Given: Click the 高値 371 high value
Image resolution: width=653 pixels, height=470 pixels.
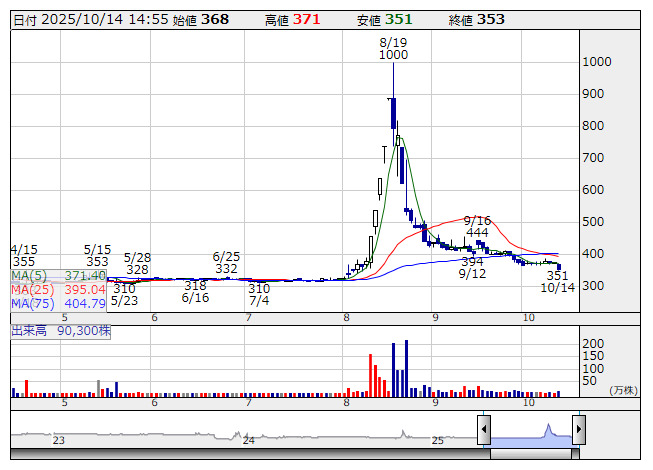Looking at the screenshot, I should [x=292, y=20].
